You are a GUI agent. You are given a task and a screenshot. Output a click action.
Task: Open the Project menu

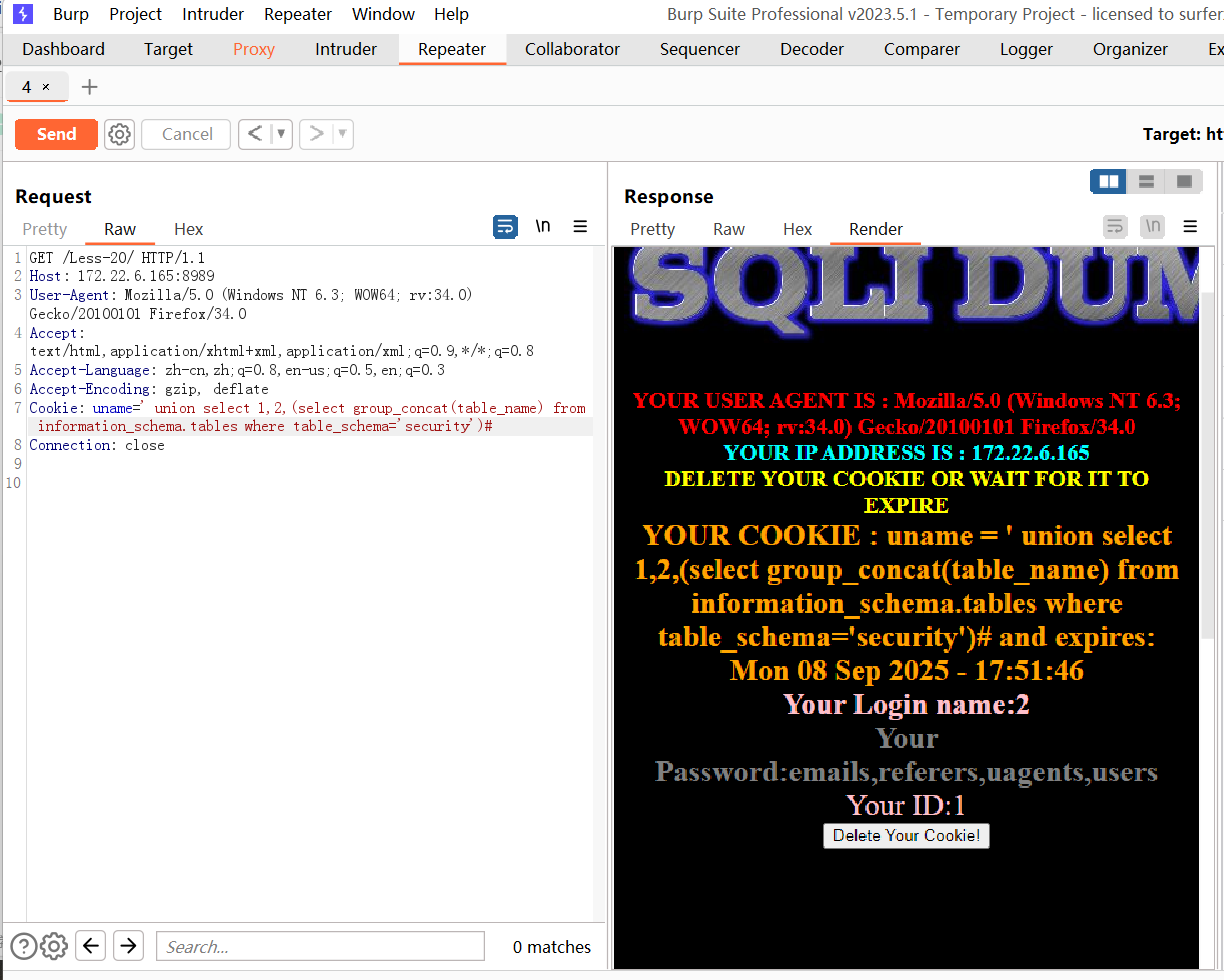pyautogui.click(x=135, y=14)
